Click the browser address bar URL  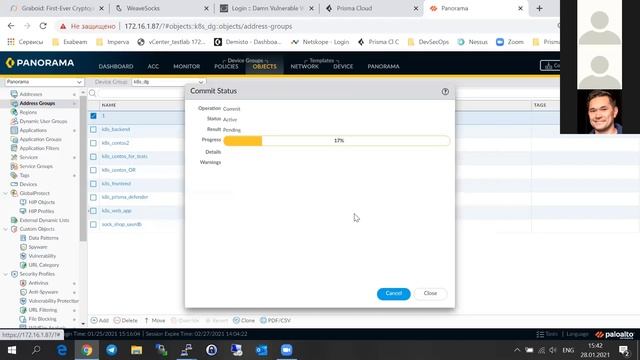click(208, 26)
